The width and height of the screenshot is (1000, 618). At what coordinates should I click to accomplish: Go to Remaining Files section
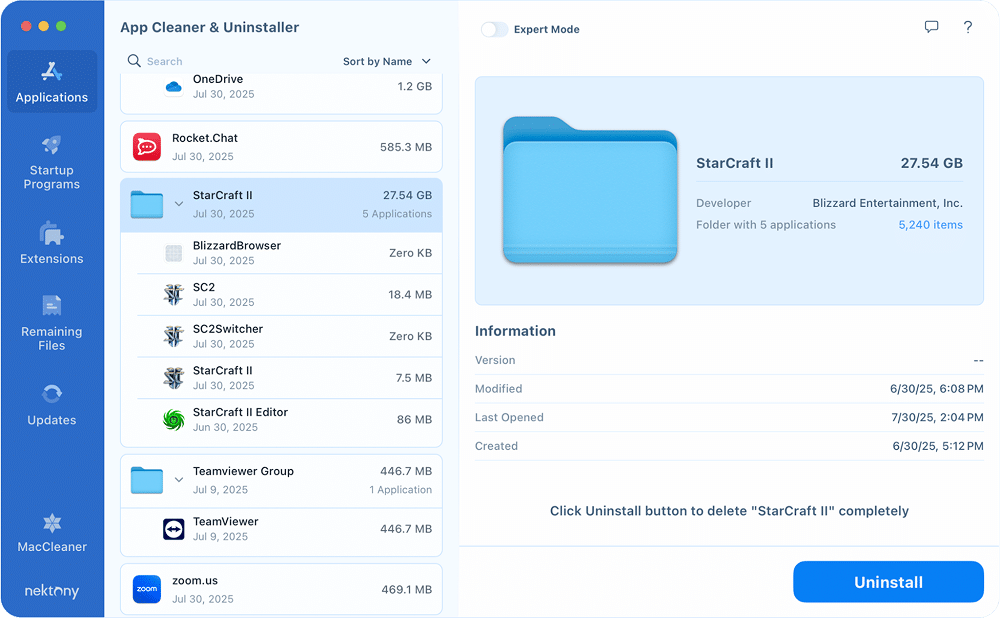tap(52, 323)
